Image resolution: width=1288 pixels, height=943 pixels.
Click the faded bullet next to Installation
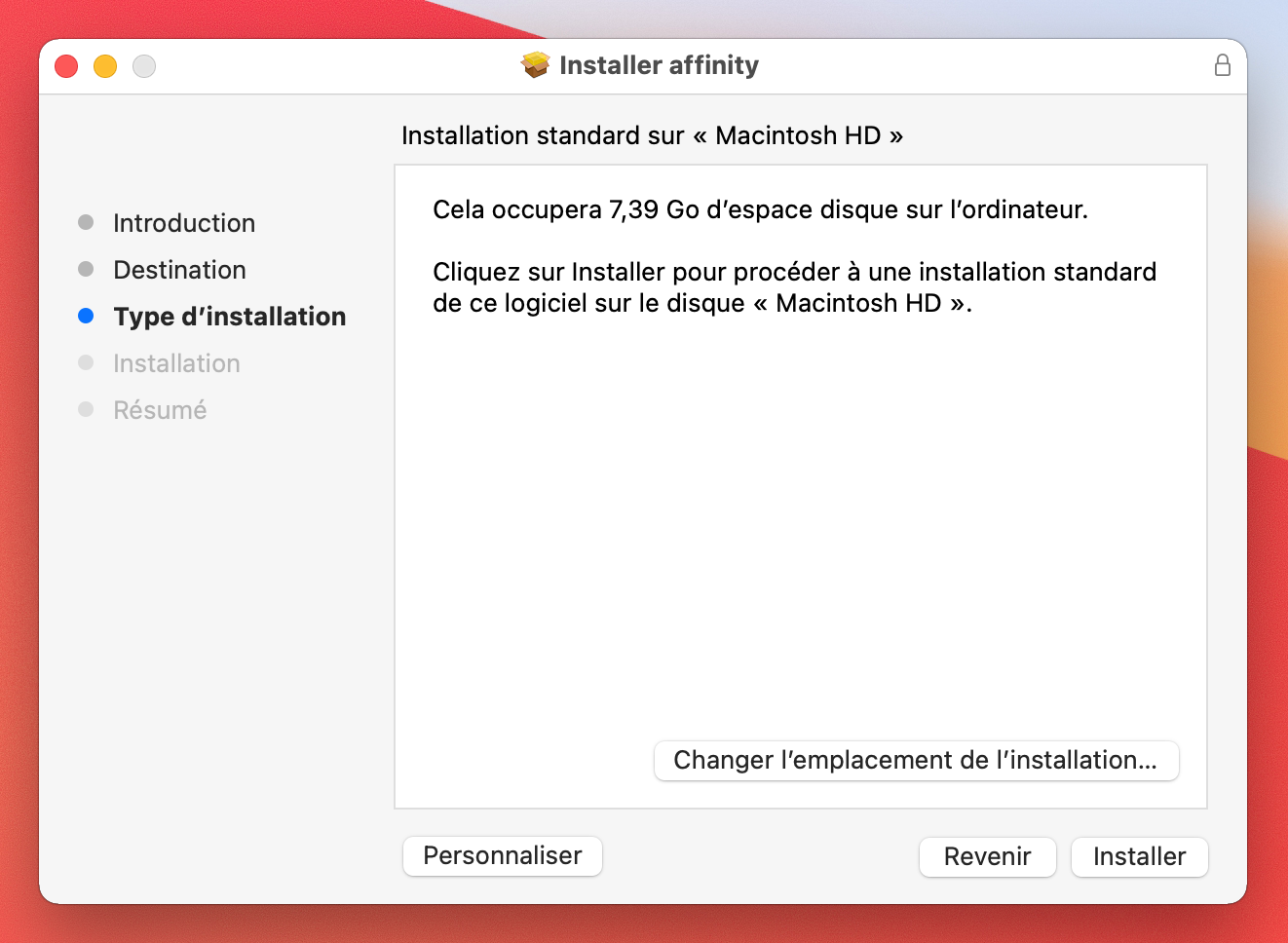click(x=86, y=362)
